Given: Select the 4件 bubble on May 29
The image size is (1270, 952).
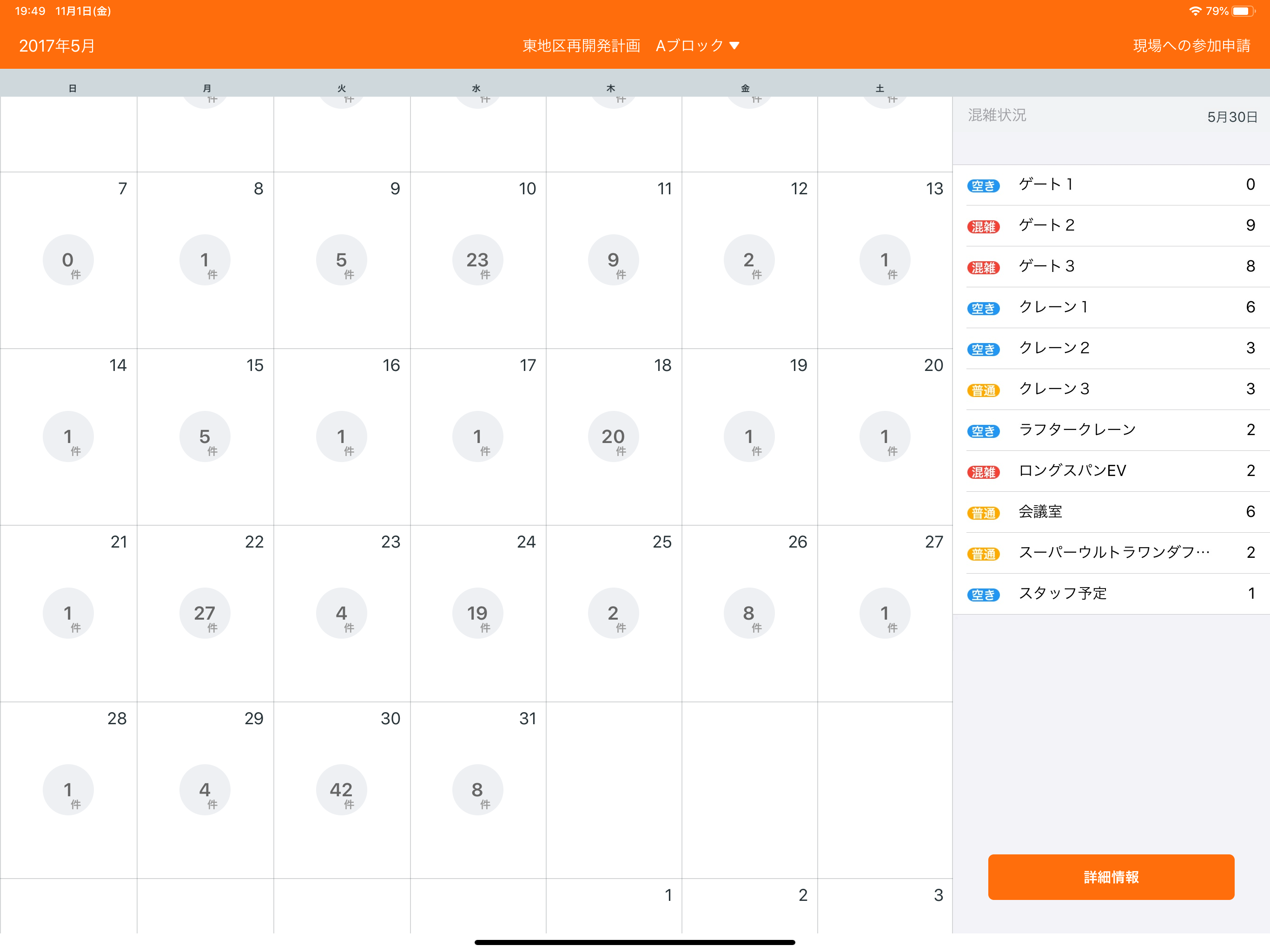Looking at the screenshot, I should 205,789.
